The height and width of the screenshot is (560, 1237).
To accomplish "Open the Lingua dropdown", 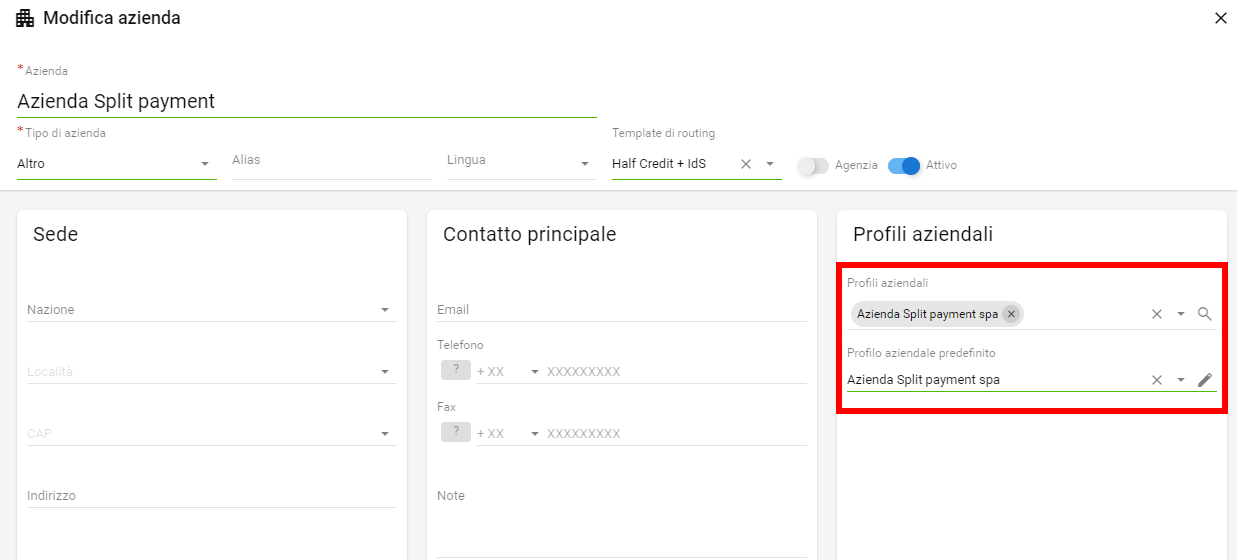I will [522, 160].
